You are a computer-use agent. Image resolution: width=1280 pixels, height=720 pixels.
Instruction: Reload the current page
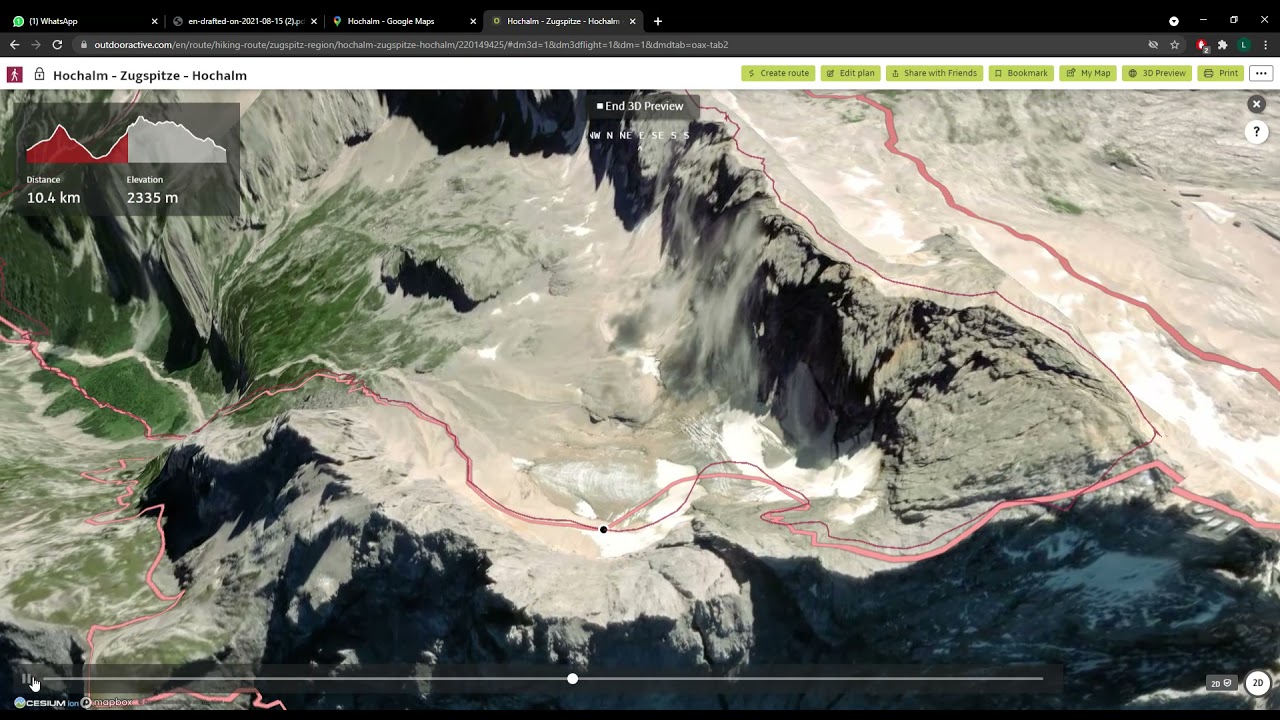[x=57, y=45]
